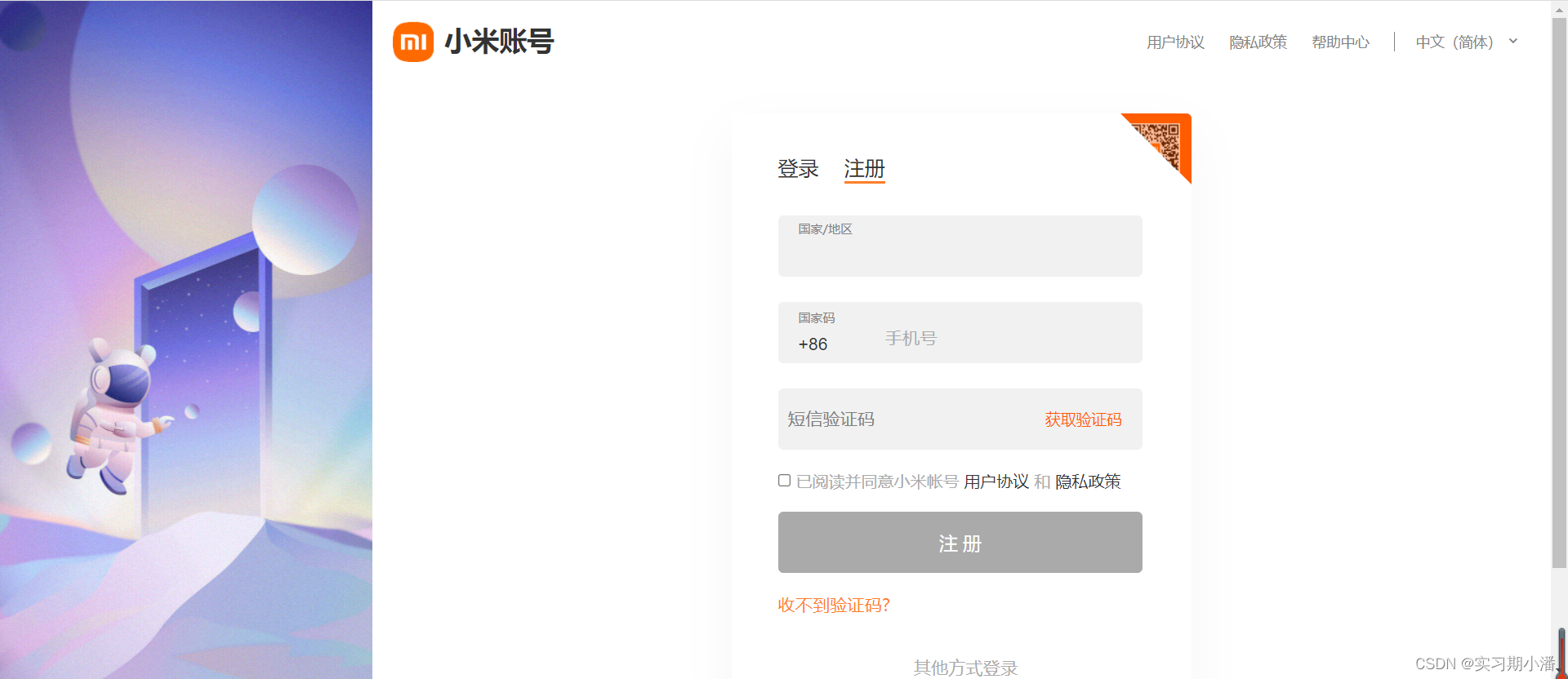The image size is (1568, 679).
Task: Open 收不到验证码? help link
Action: [834, 605]
